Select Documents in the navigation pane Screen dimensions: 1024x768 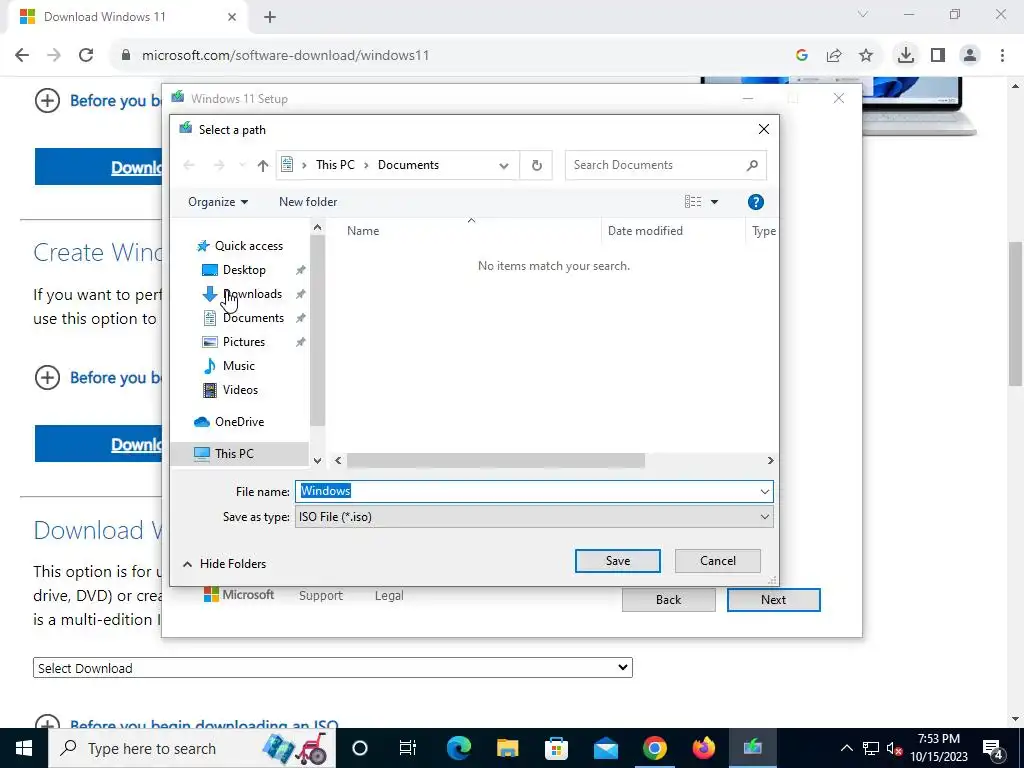coord(253,318)
